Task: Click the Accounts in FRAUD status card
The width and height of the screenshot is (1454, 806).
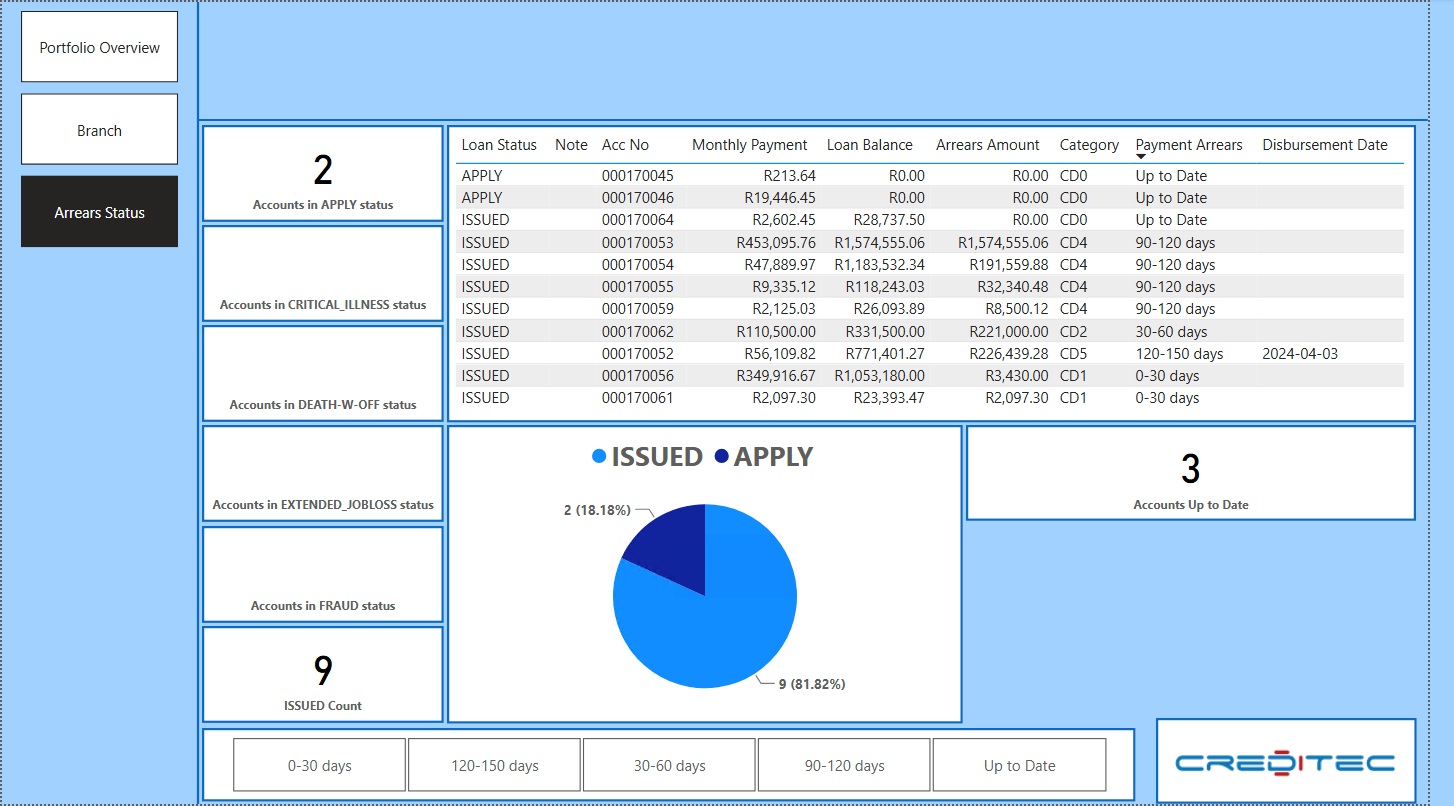Action: tap(322, 574)
